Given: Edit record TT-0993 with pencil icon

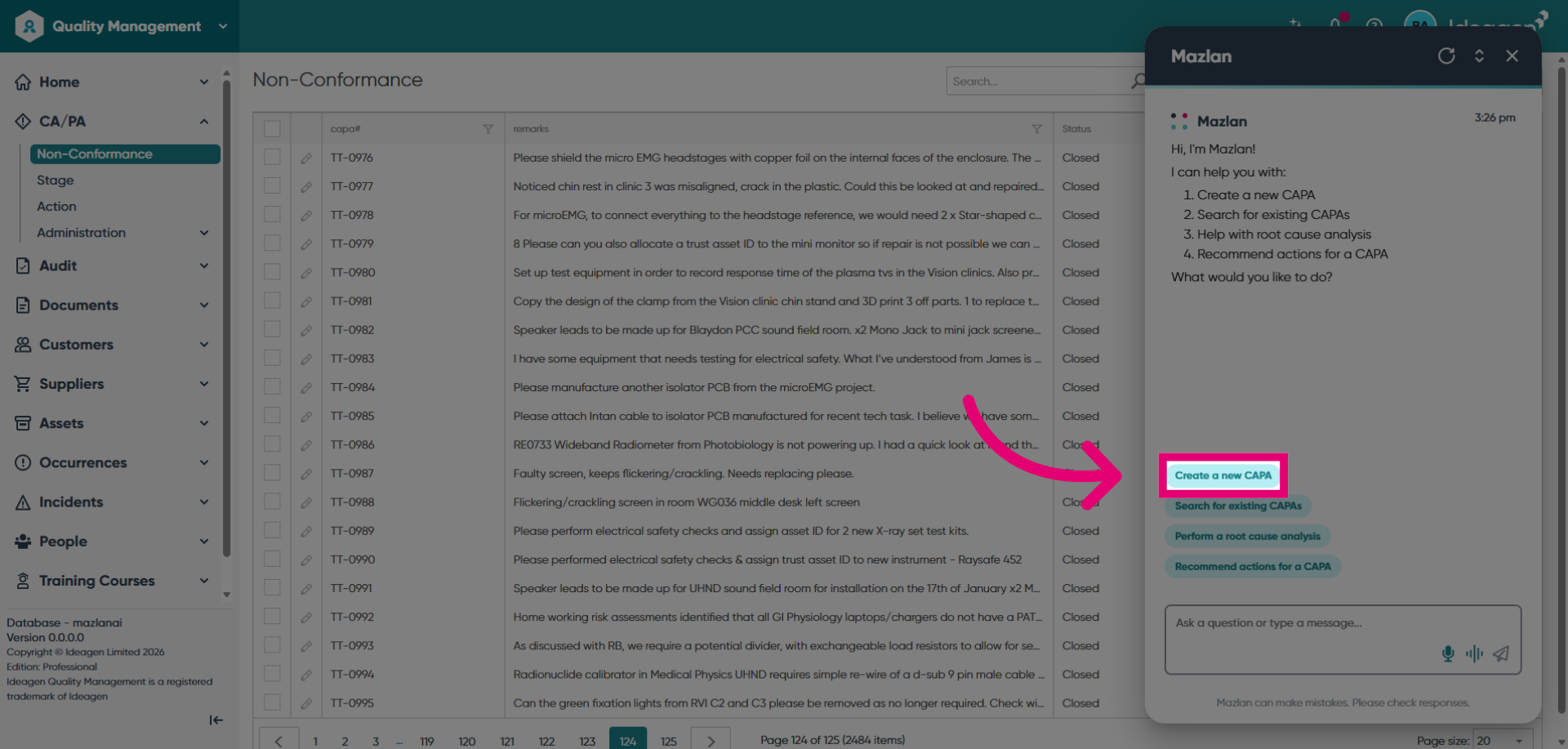Looking at the screenshot, I should [306, 646].
